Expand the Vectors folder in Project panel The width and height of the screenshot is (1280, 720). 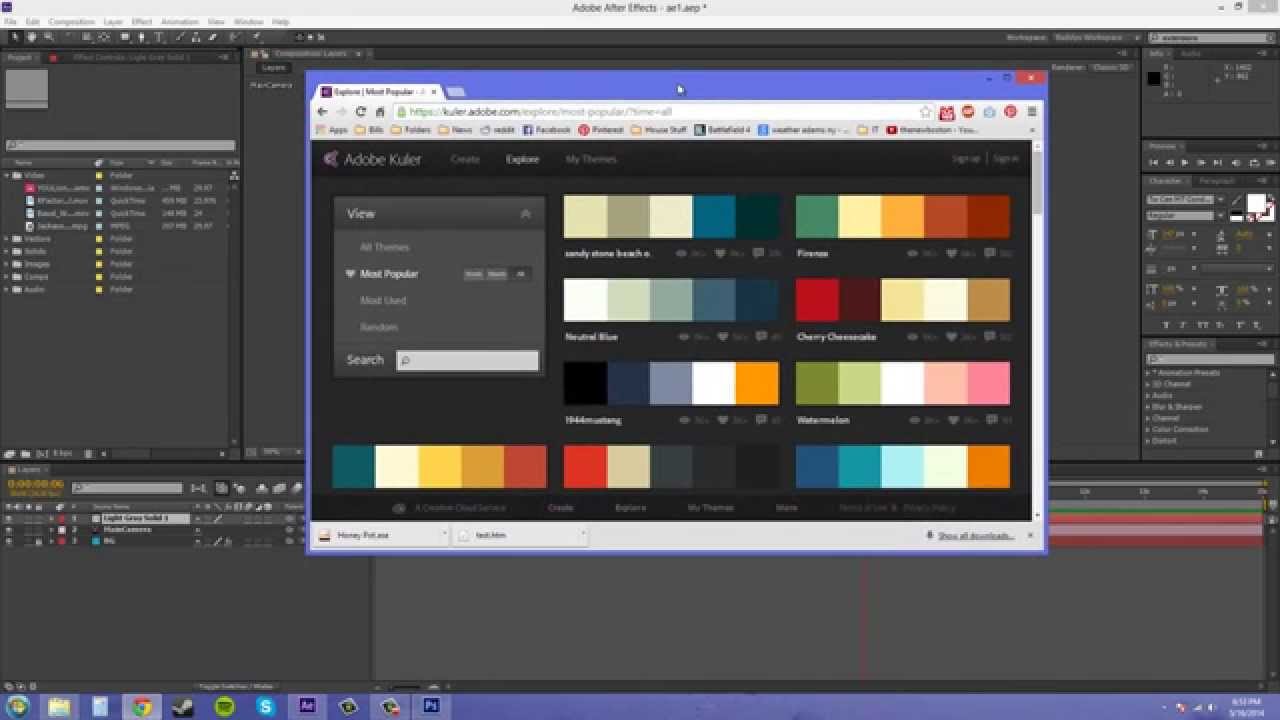(x=8, y=239)
